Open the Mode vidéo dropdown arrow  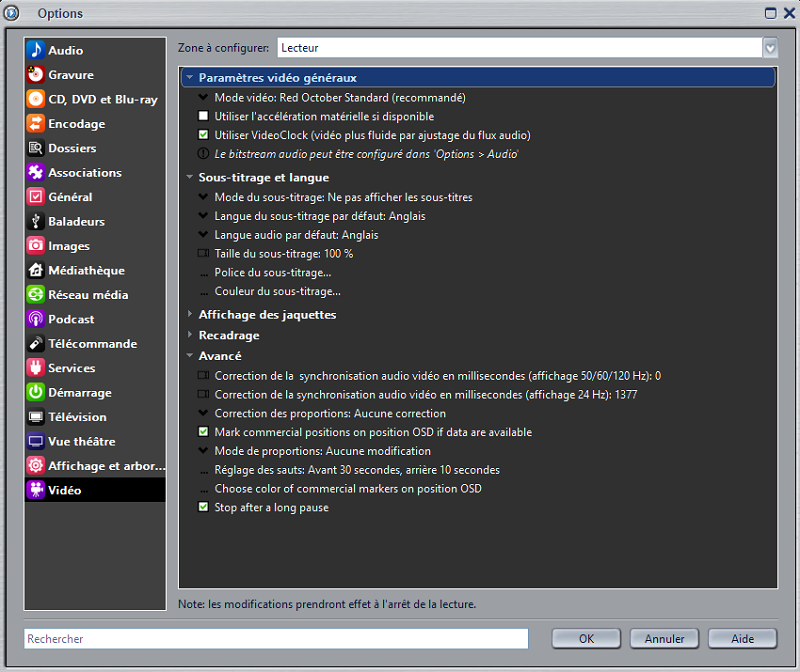203,97
